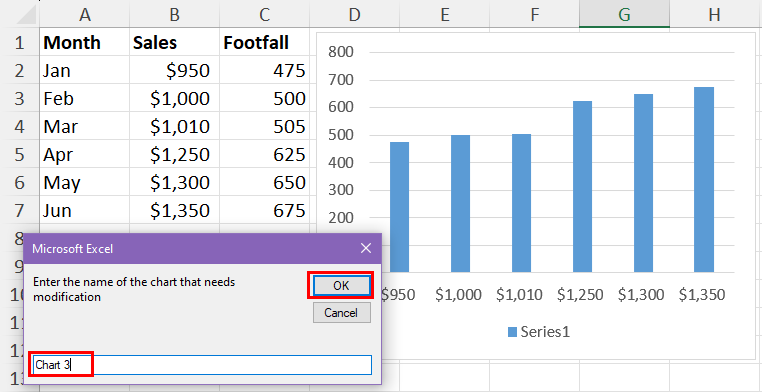Select the May cell
This screenshot has height=392, width=762.
(85, 182)
